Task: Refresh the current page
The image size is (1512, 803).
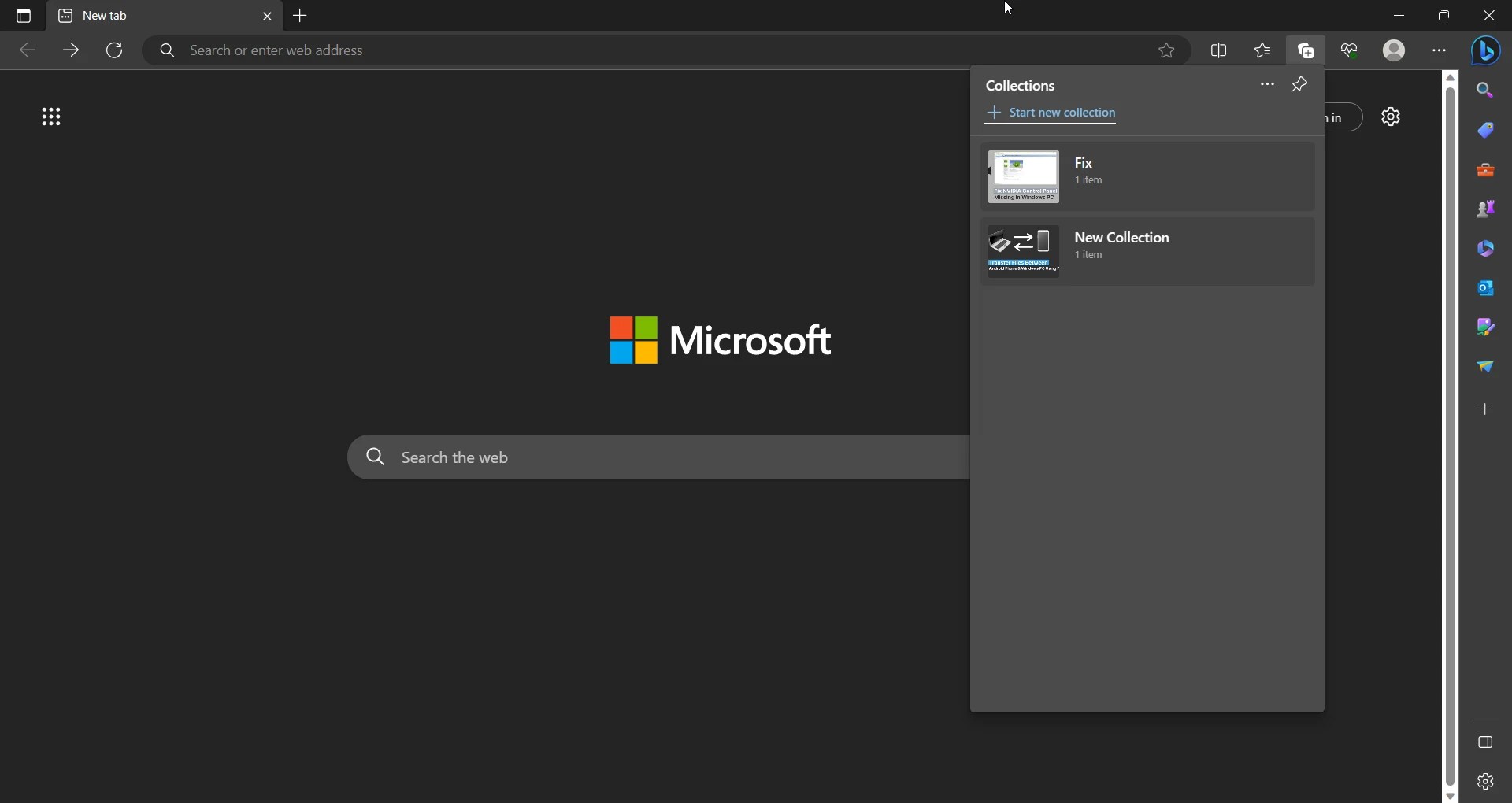Action: 116,51
